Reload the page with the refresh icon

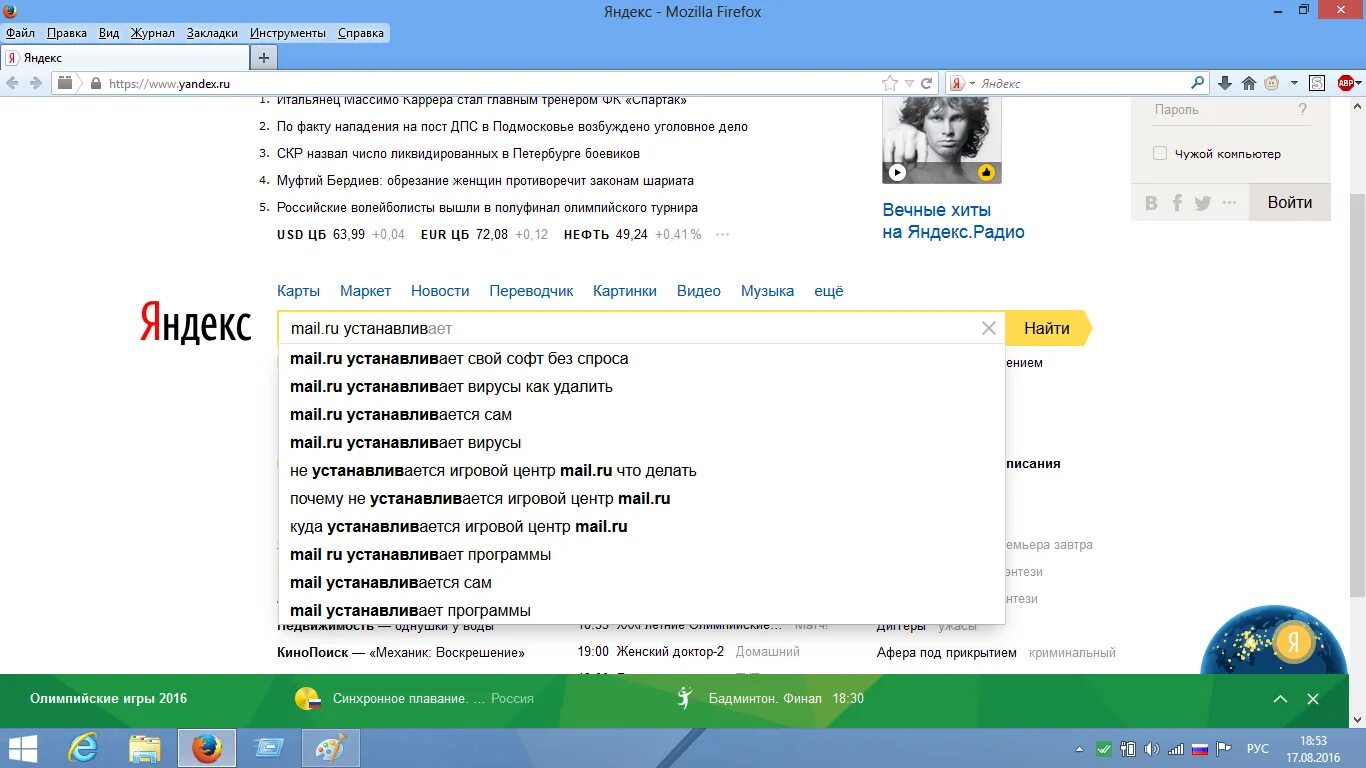(927, 84)
